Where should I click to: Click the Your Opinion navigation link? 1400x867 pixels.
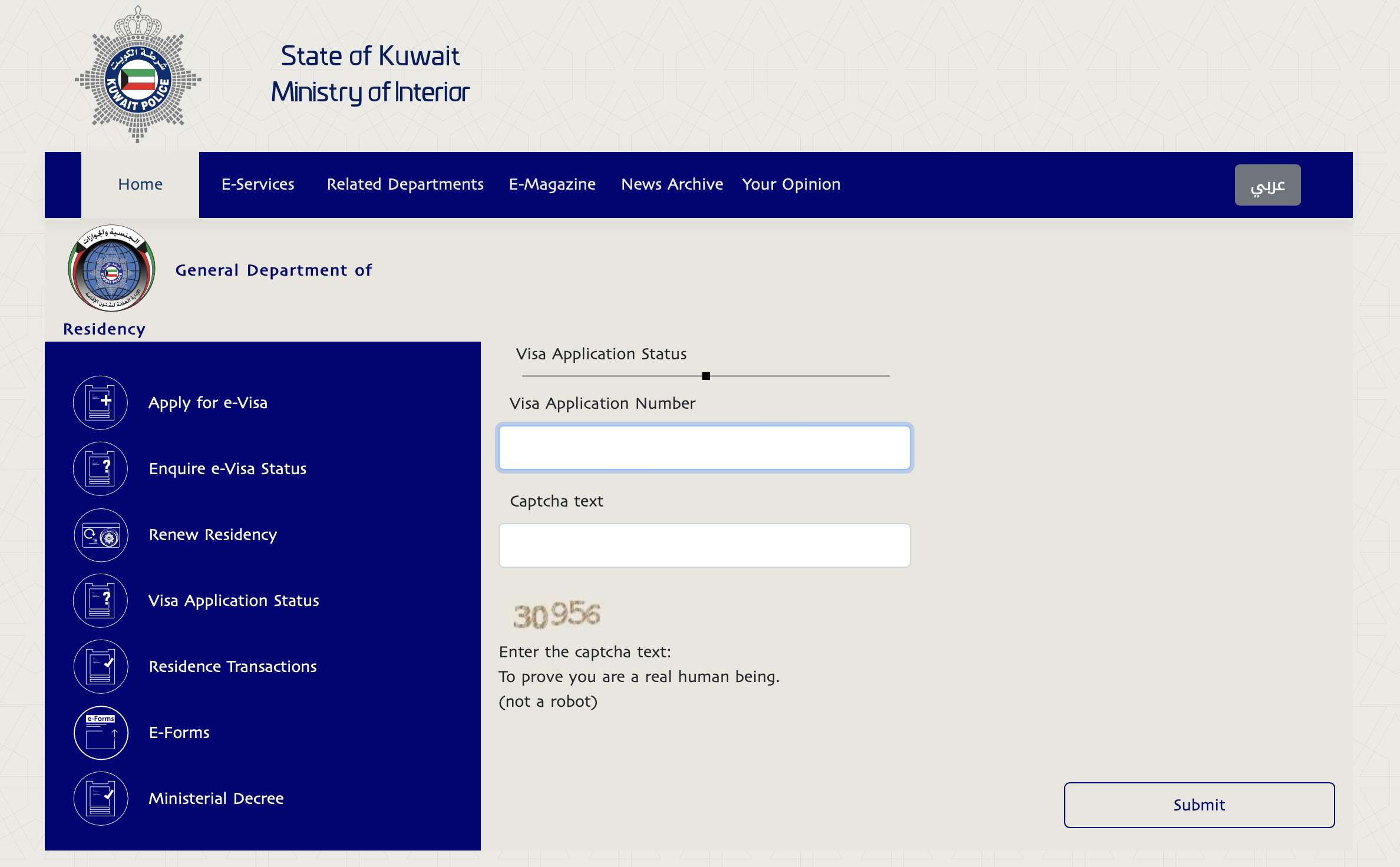(790, 183)
